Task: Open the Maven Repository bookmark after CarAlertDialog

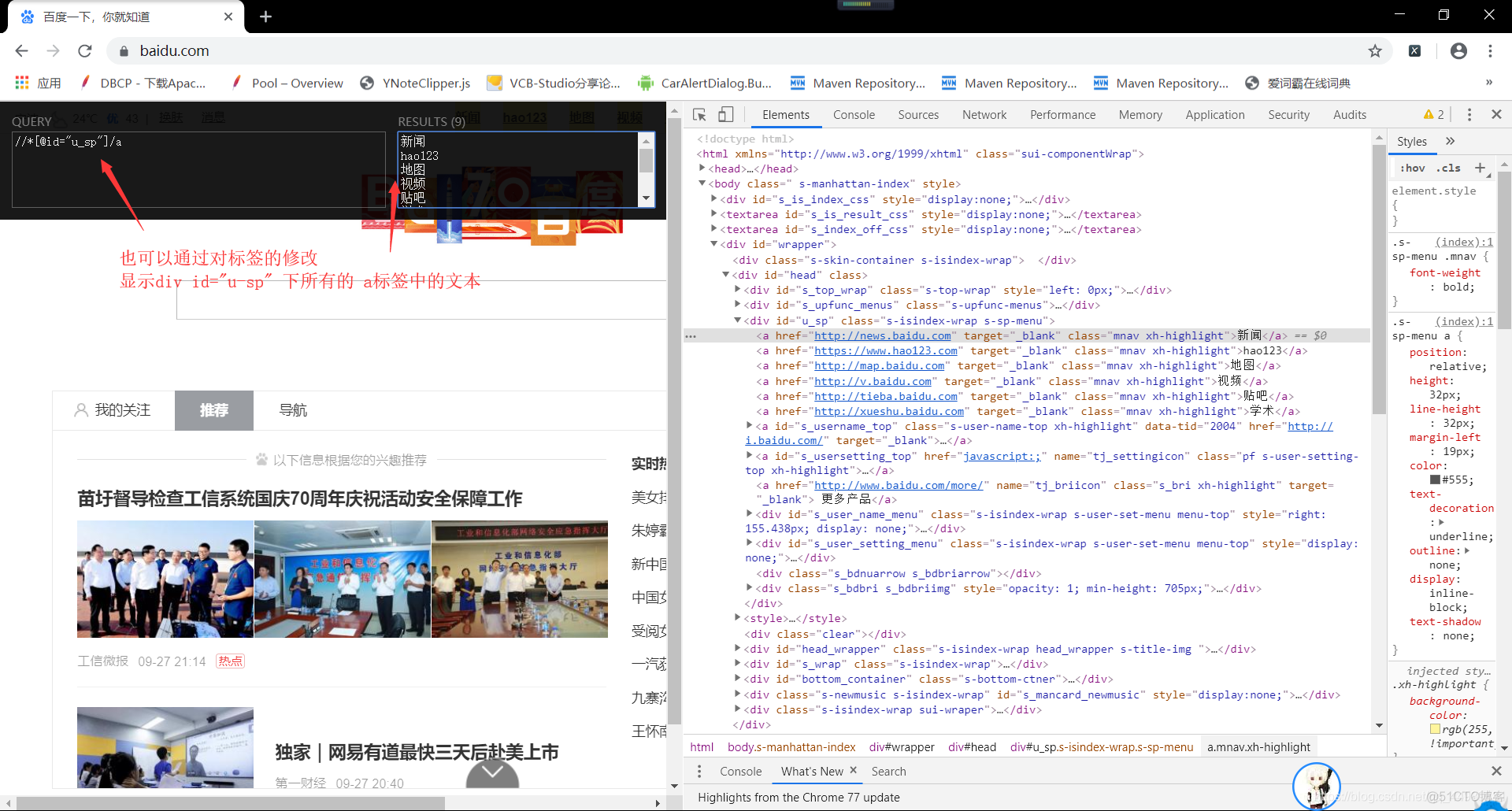Action: tap(858, 83)
